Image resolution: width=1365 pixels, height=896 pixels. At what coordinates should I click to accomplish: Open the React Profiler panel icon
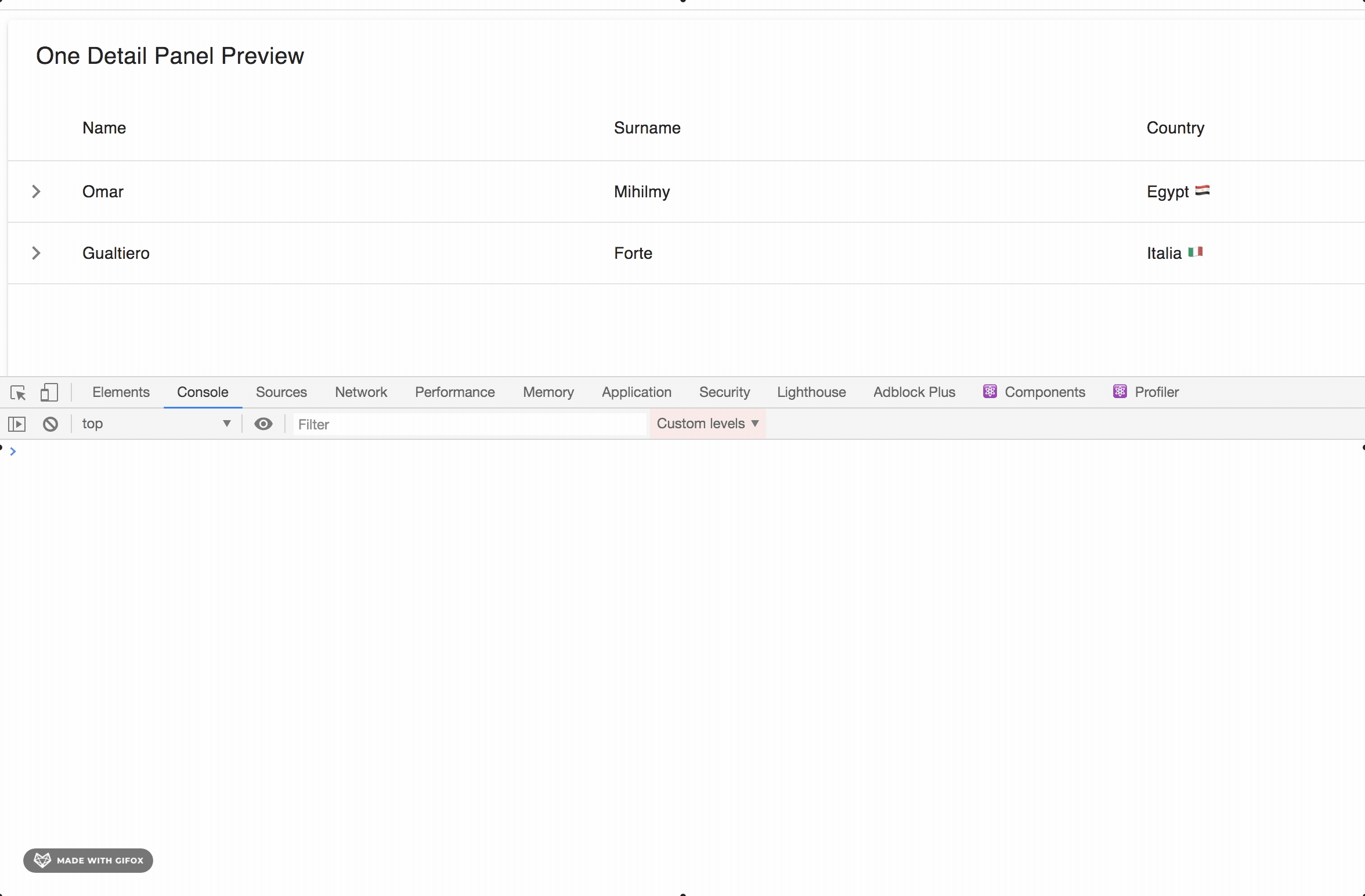click(x=1120, y=392)
